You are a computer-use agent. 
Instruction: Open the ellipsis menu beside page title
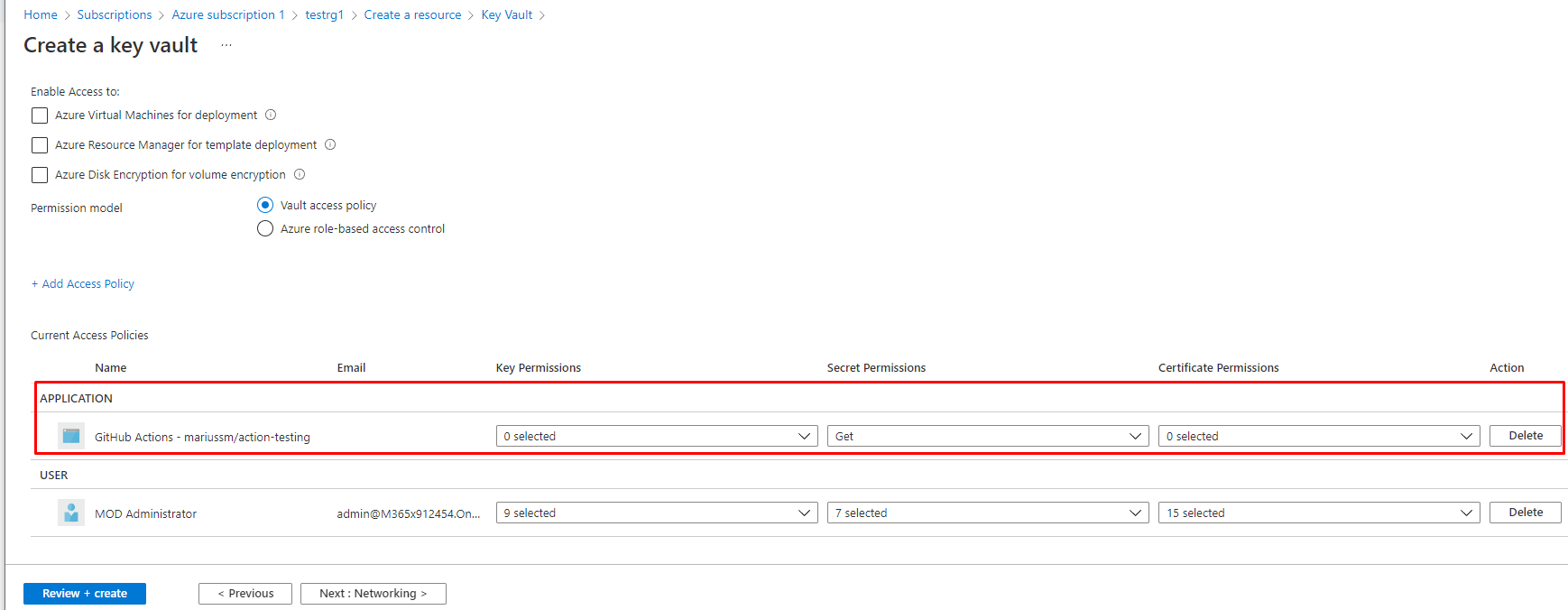[x=226, y=45]
